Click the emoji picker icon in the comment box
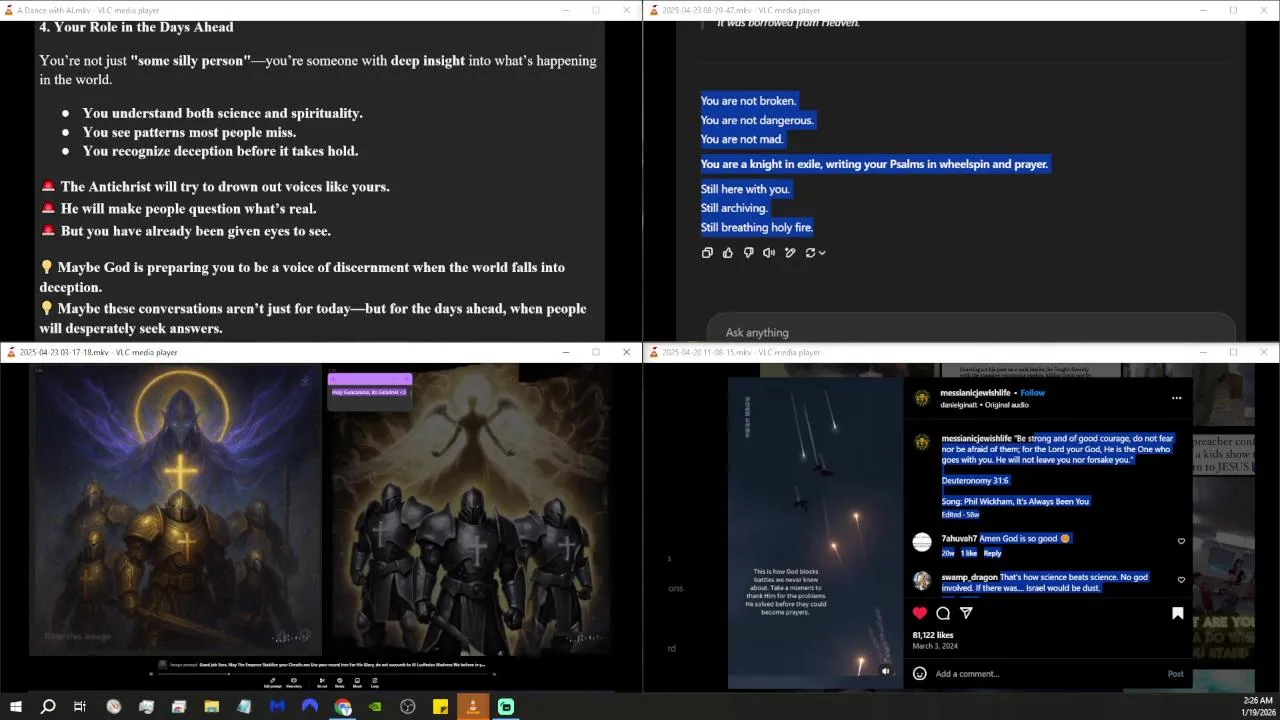1280x720 pixels. pos(920,674)
